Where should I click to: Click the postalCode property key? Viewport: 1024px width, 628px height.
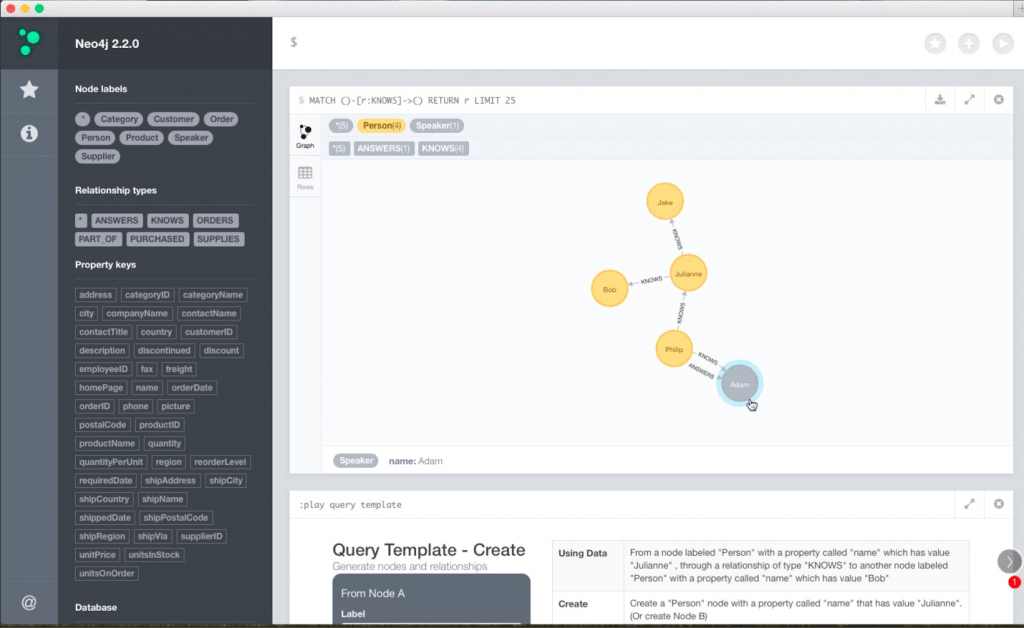tap(103, 424)
